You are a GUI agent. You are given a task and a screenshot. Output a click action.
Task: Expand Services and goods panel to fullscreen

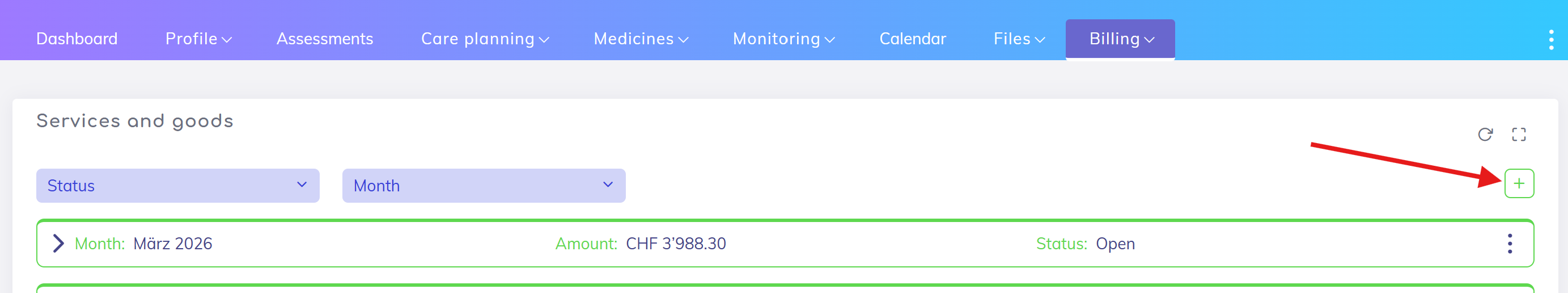(1518, 134)
